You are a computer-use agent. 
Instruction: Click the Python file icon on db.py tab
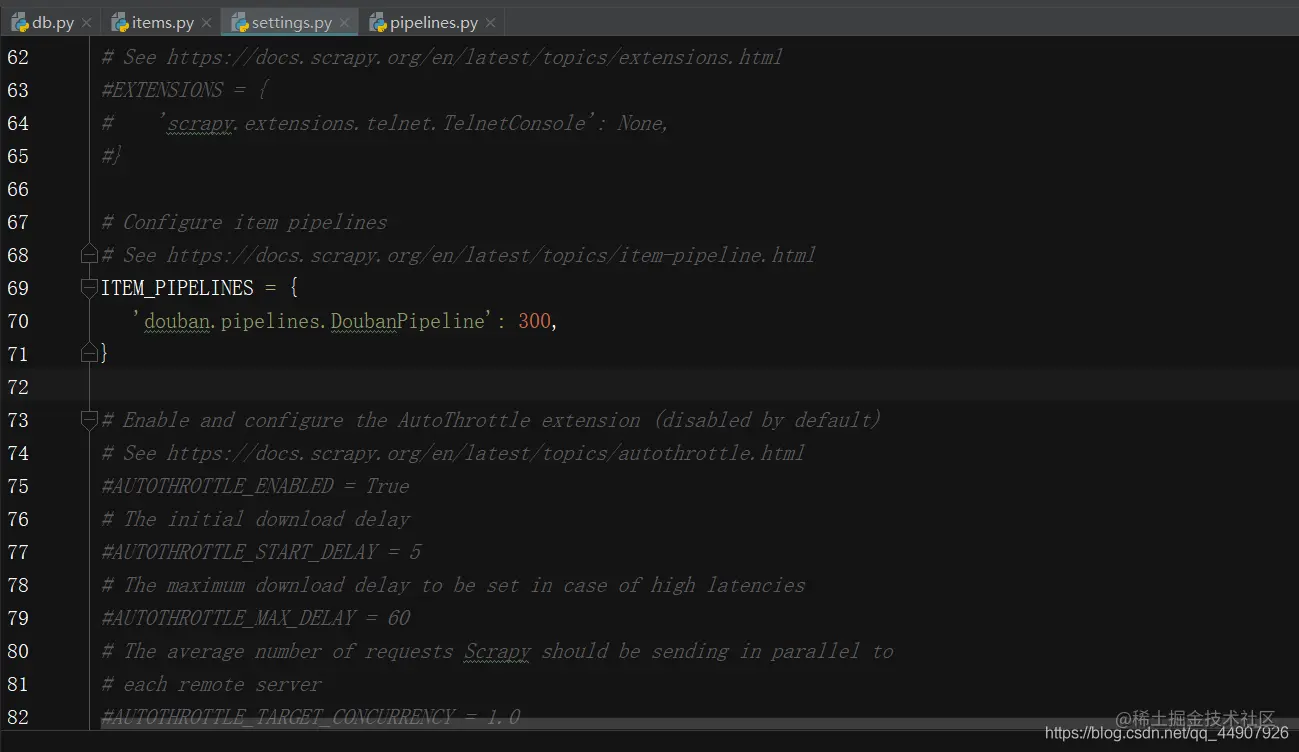tap(20, 22)
